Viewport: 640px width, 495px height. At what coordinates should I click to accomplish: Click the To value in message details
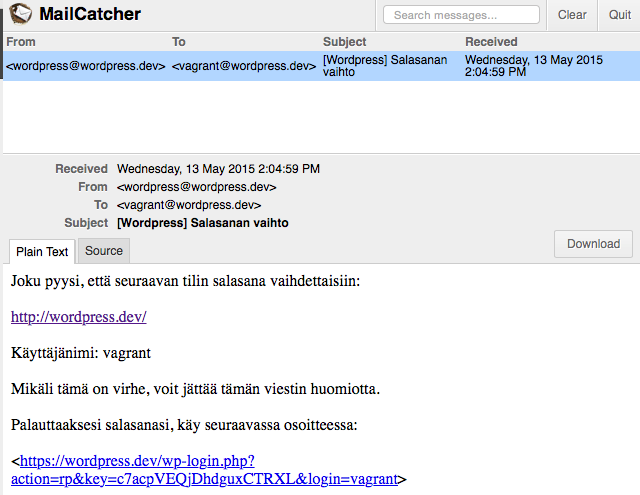point(189,205)
